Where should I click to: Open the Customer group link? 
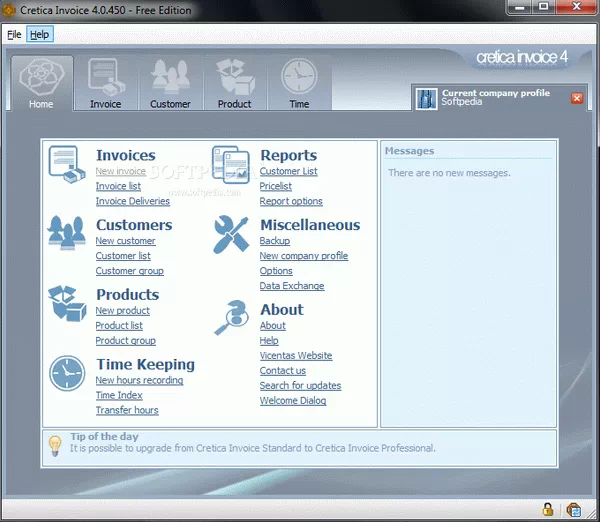pos(130,271)
